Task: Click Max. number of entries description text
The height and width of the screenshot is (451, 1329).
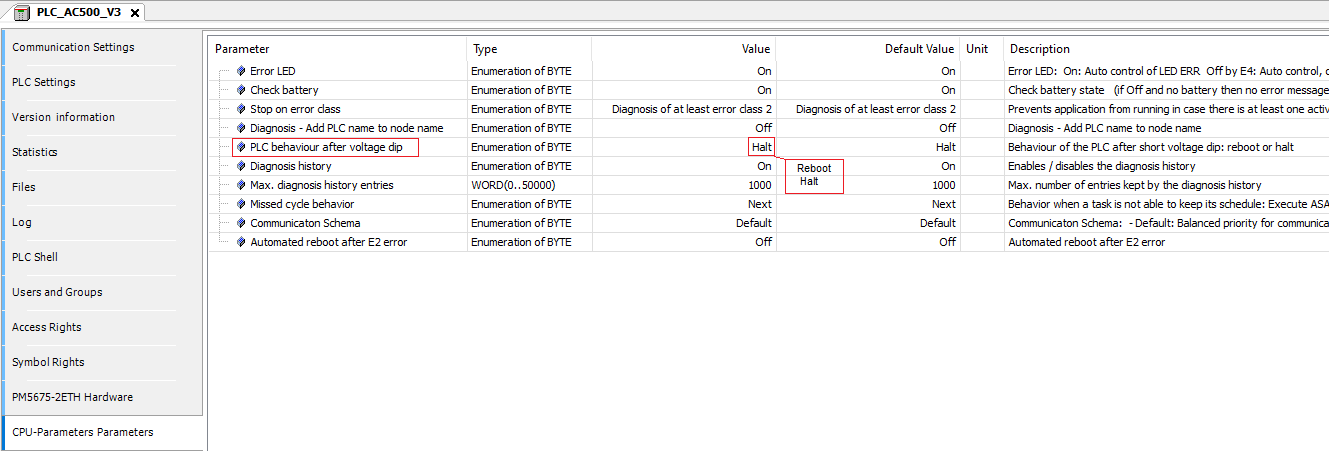Action: 1135,185
